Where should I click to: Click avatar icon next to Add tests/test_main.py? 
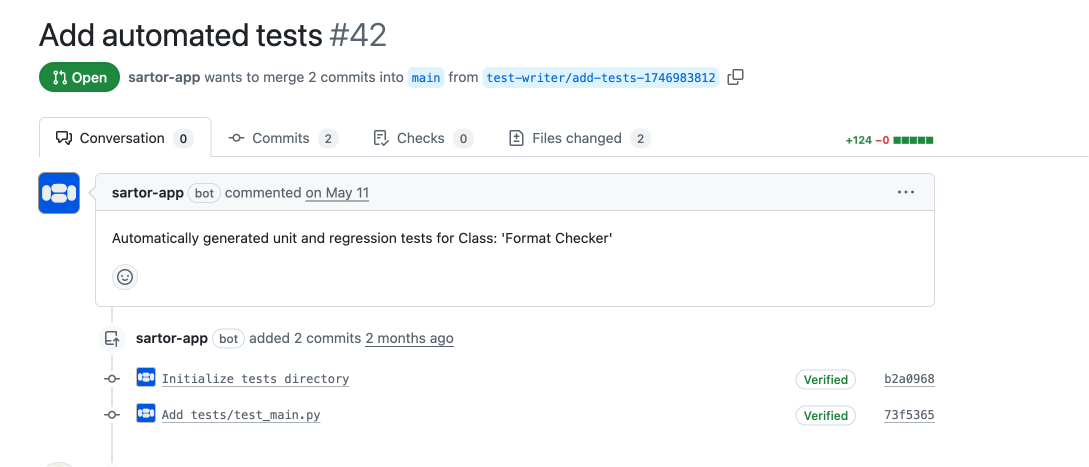(x=146, y=414)
